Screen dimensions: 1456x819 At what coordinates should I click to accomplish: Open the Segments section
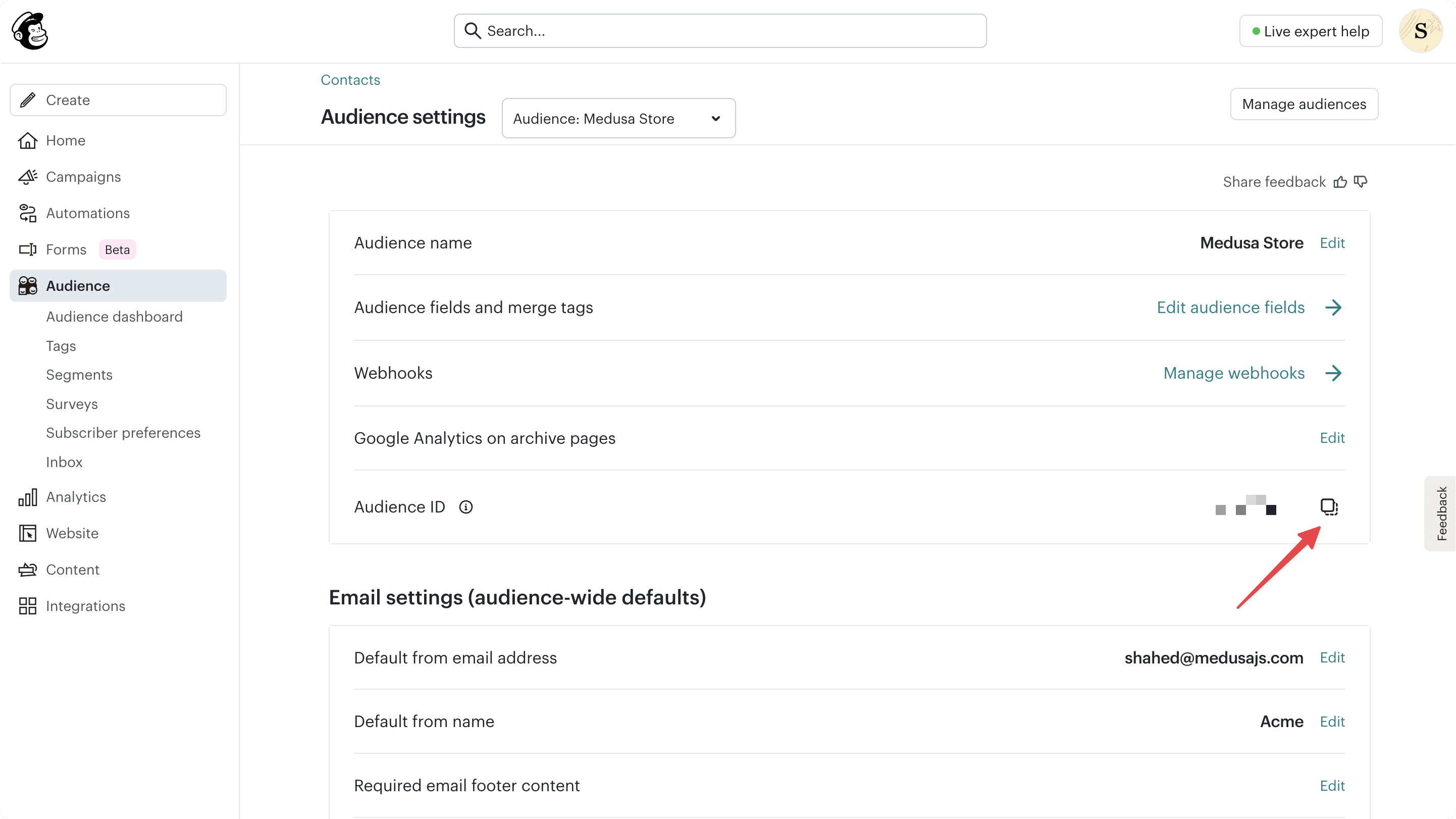[x=79, y=375]
